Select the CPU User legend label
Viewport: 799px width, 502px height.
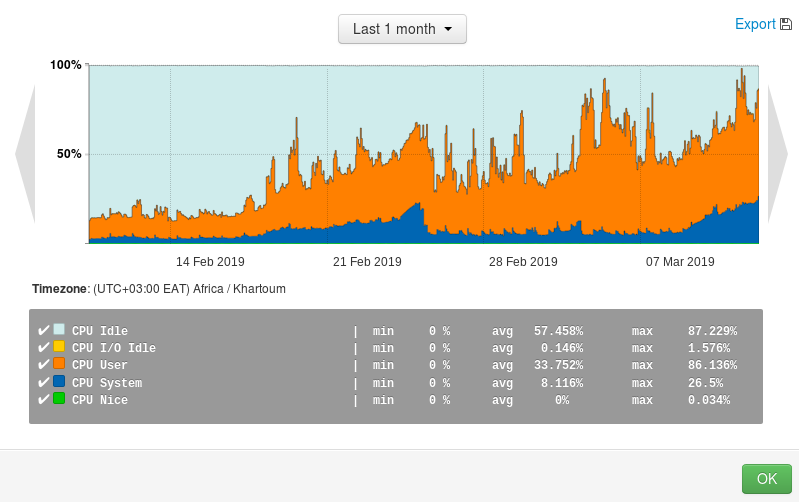(x=100, y=366)
